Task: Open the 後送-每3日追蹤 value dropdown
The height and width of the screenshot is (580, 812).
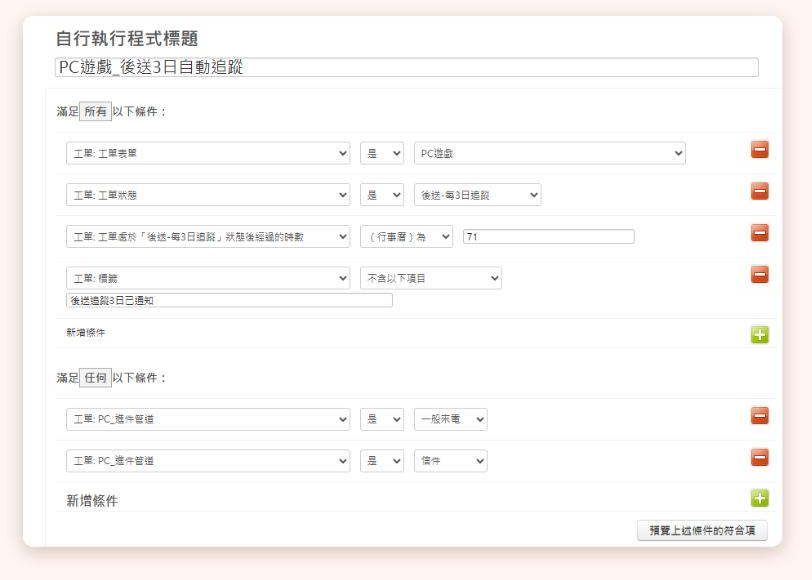Action: pos(477,195)
